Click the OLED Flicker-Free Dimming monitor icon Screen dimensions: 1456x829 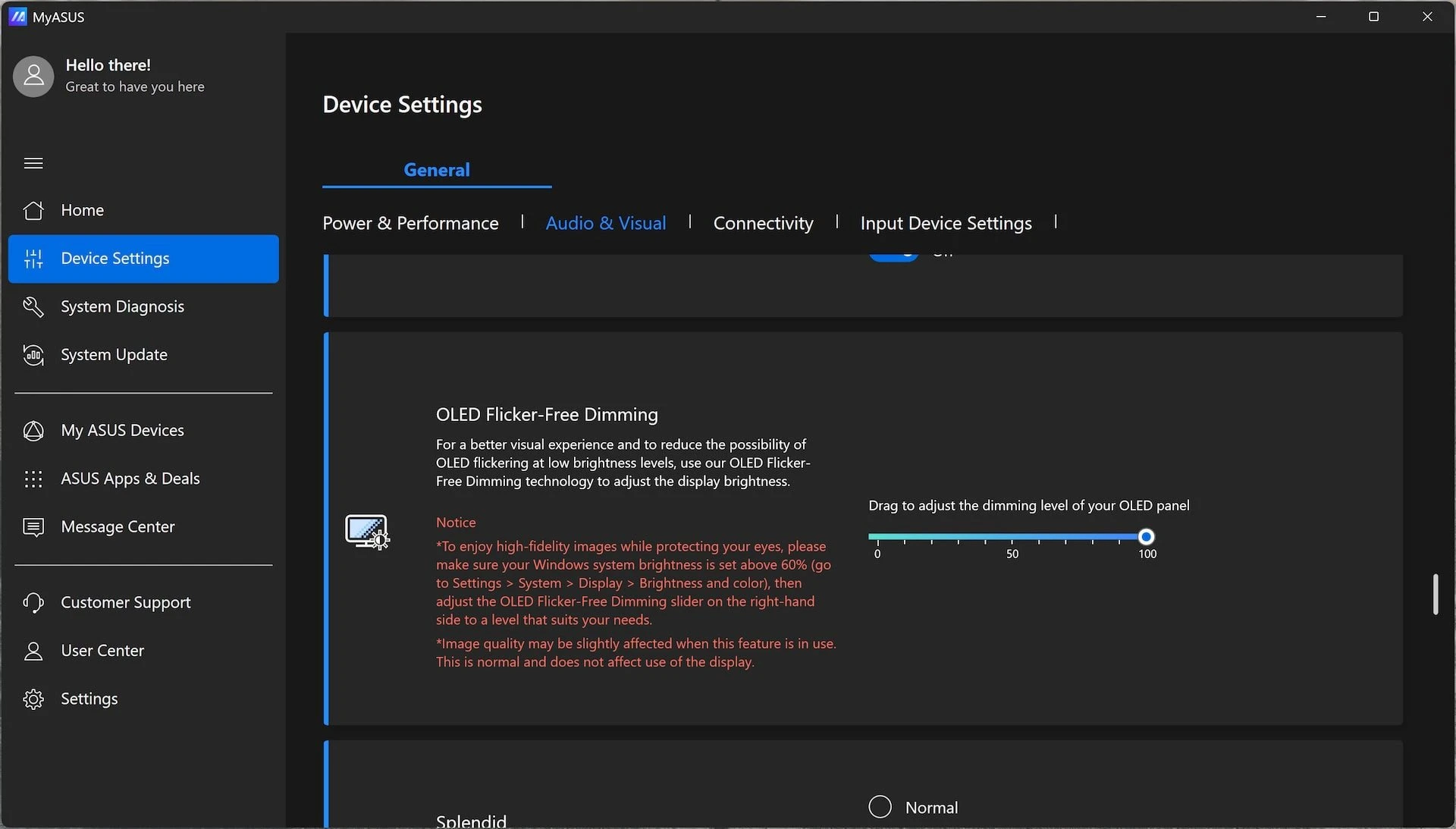tap(367, 532)
